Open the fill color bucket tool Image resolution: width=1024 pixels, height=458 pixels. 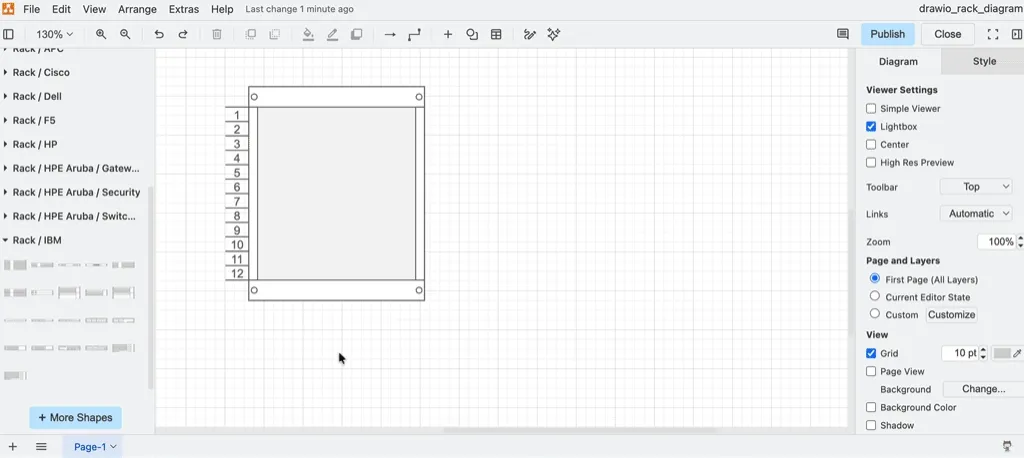[308, 34]
